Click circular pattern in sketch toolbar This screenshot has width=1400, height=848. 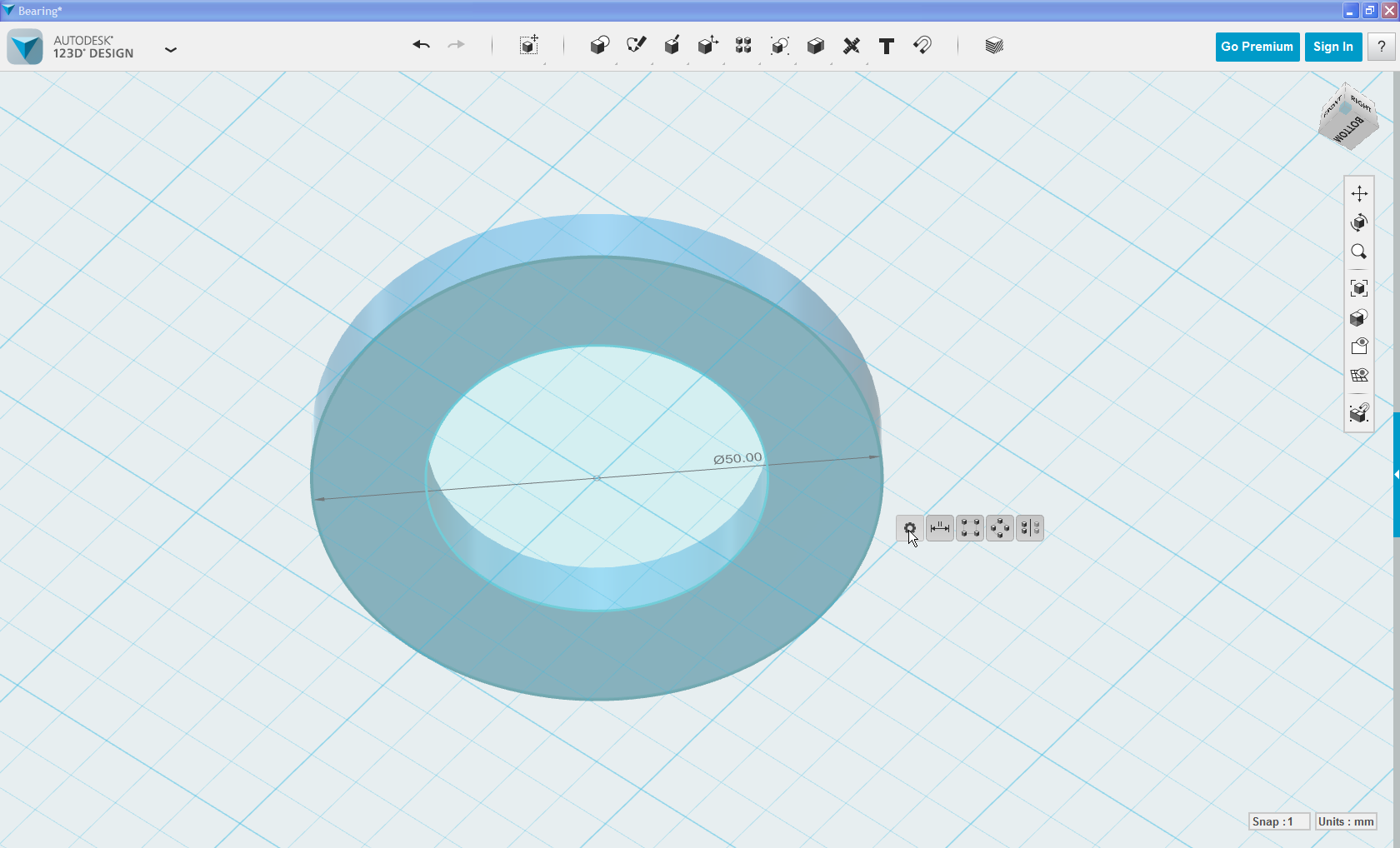[1000, 528]
